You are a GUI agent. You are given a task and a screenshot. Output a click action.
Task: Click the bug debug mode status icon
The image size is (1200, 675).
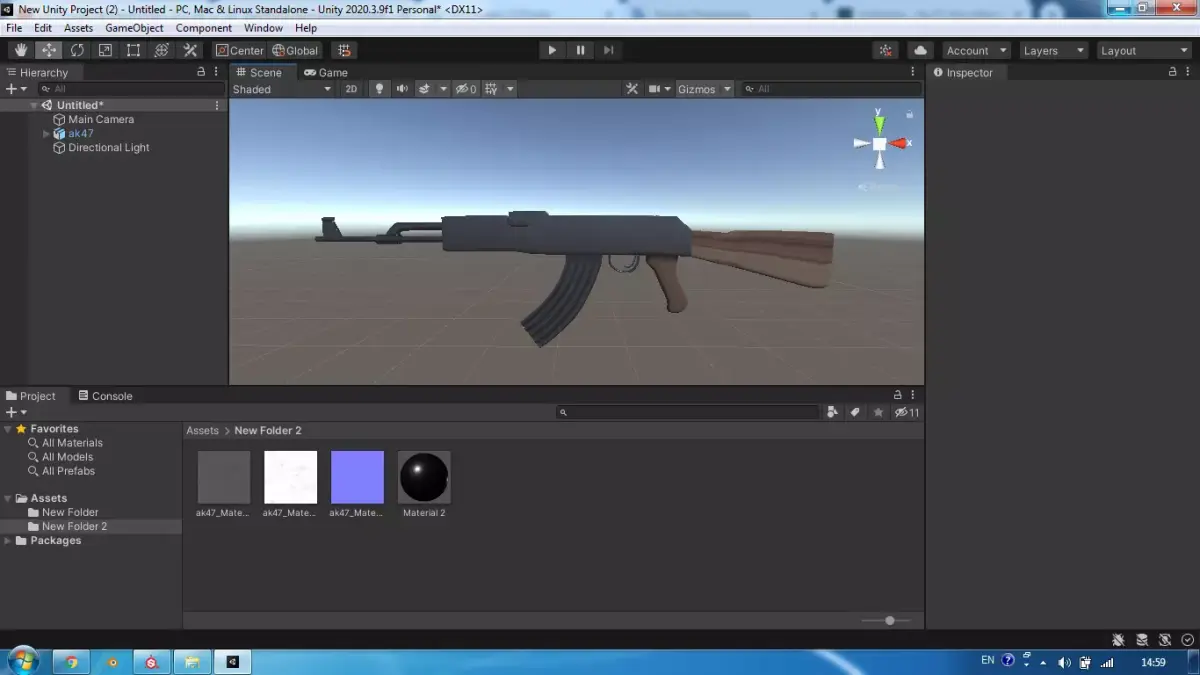1118,640
